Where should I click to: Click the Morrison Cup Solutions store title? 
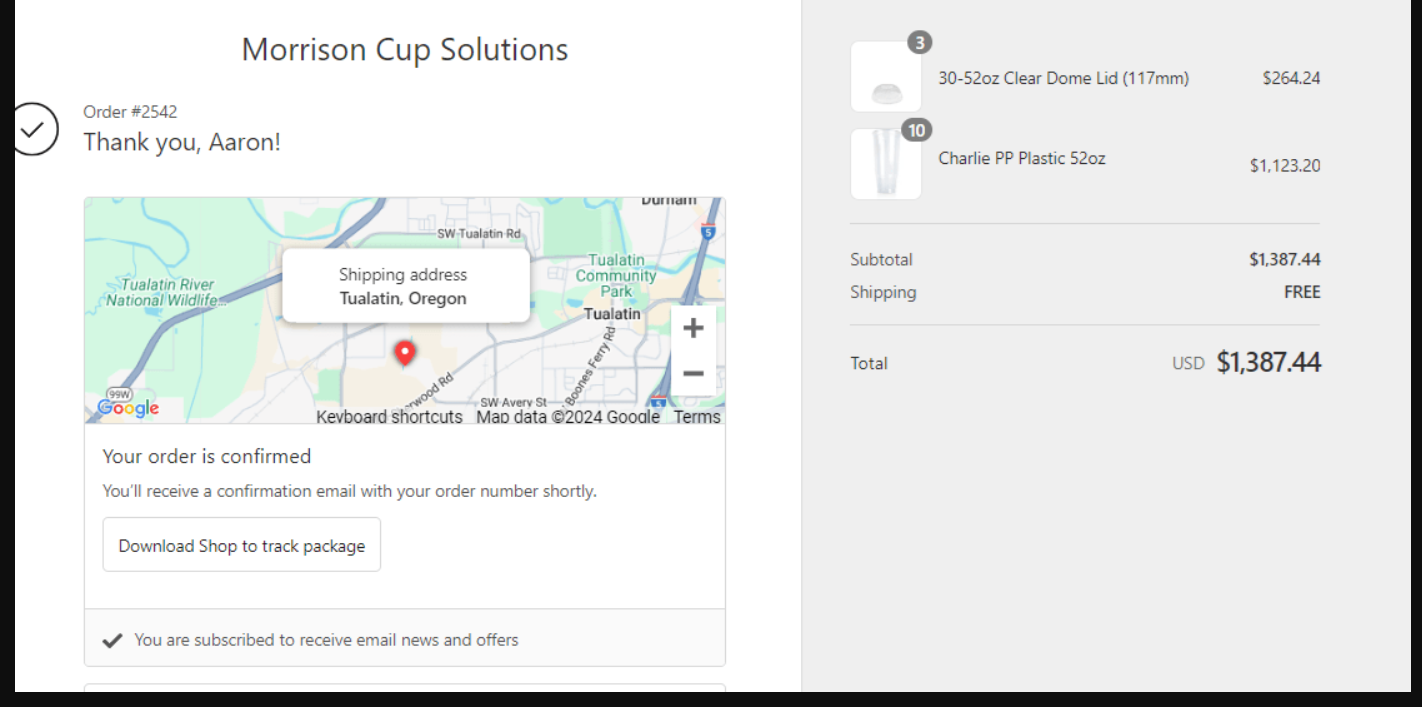point(405,50)
